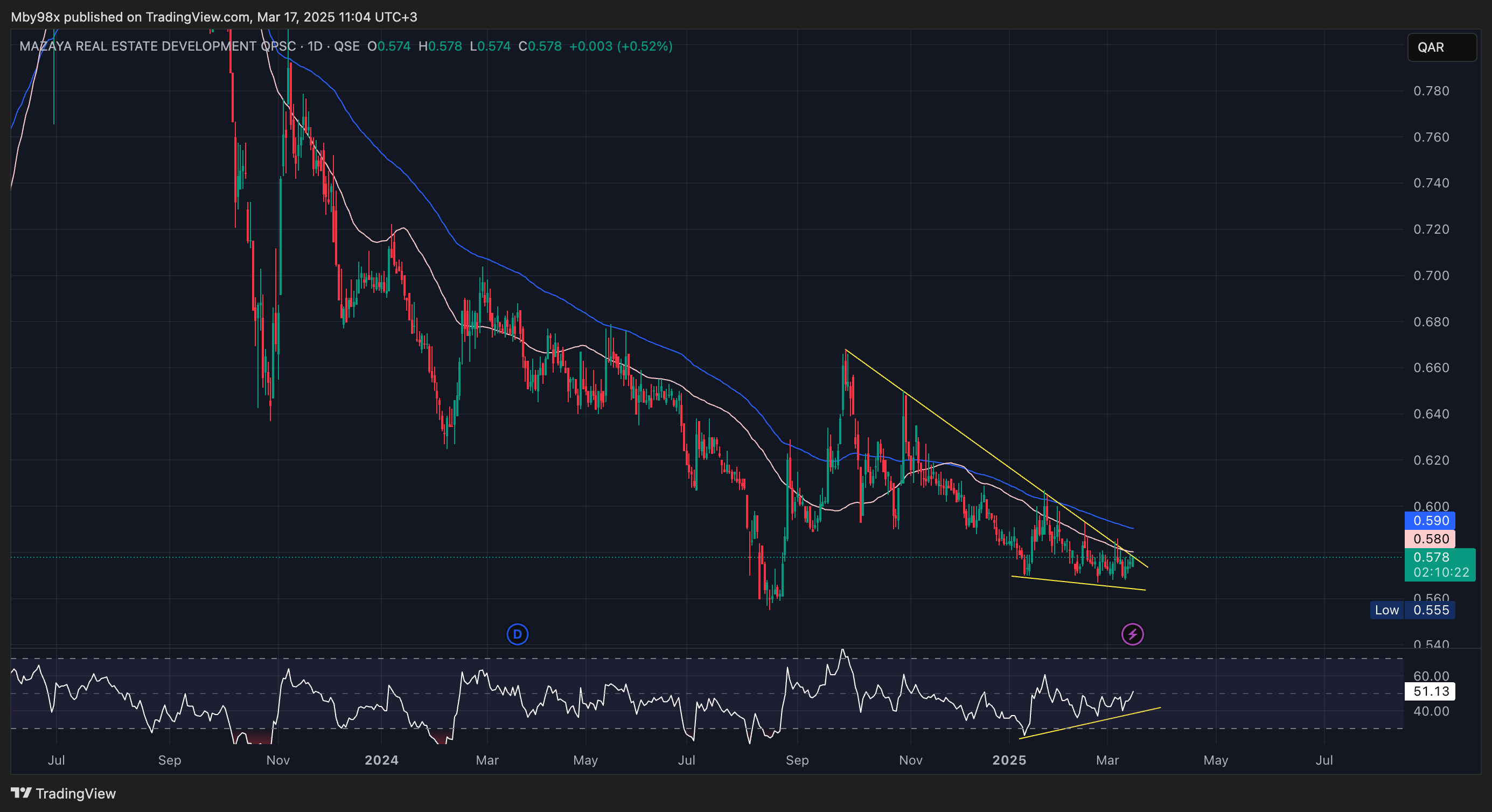
Task: Click the blue 0.590 moving average price label
Action: pos(1430,521)
